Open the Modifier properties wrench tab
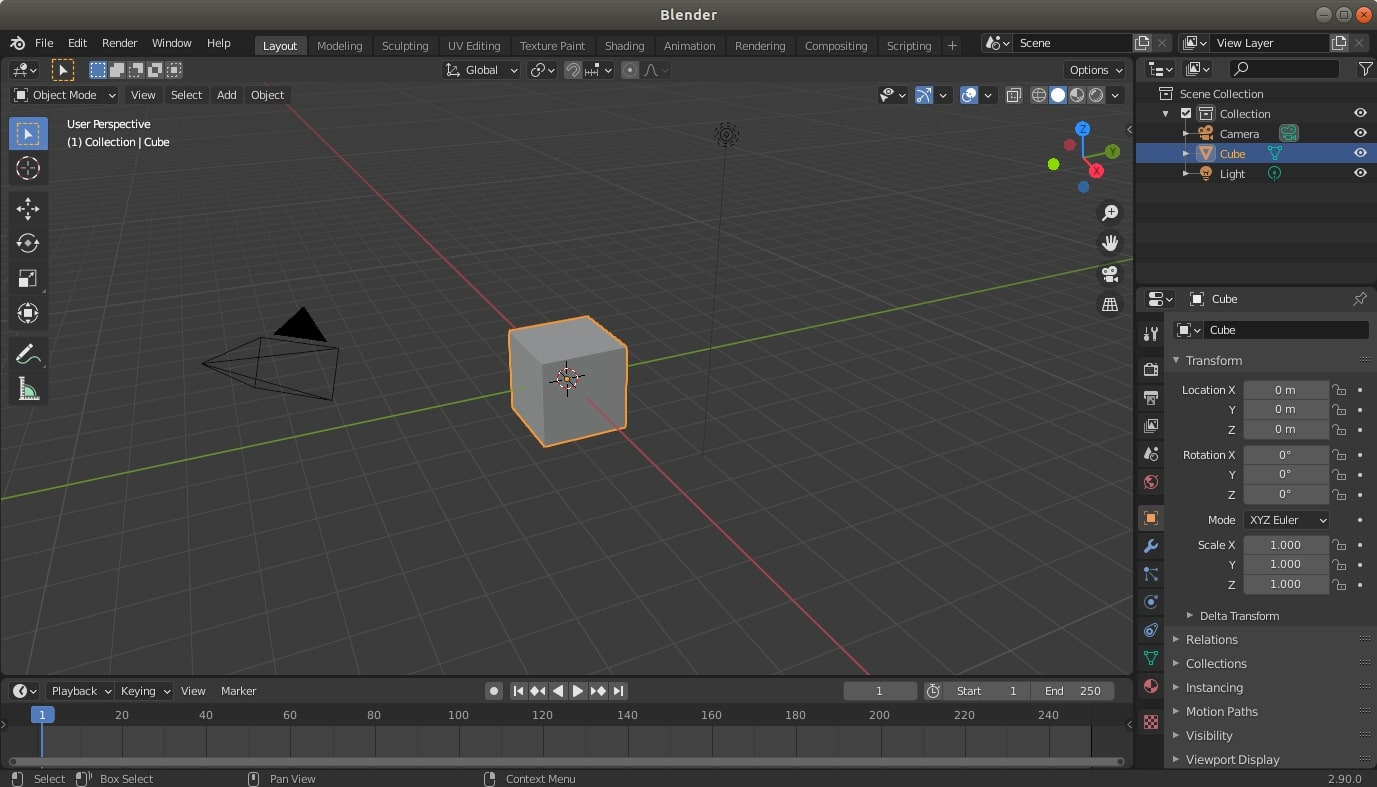 click(1151, 546)
